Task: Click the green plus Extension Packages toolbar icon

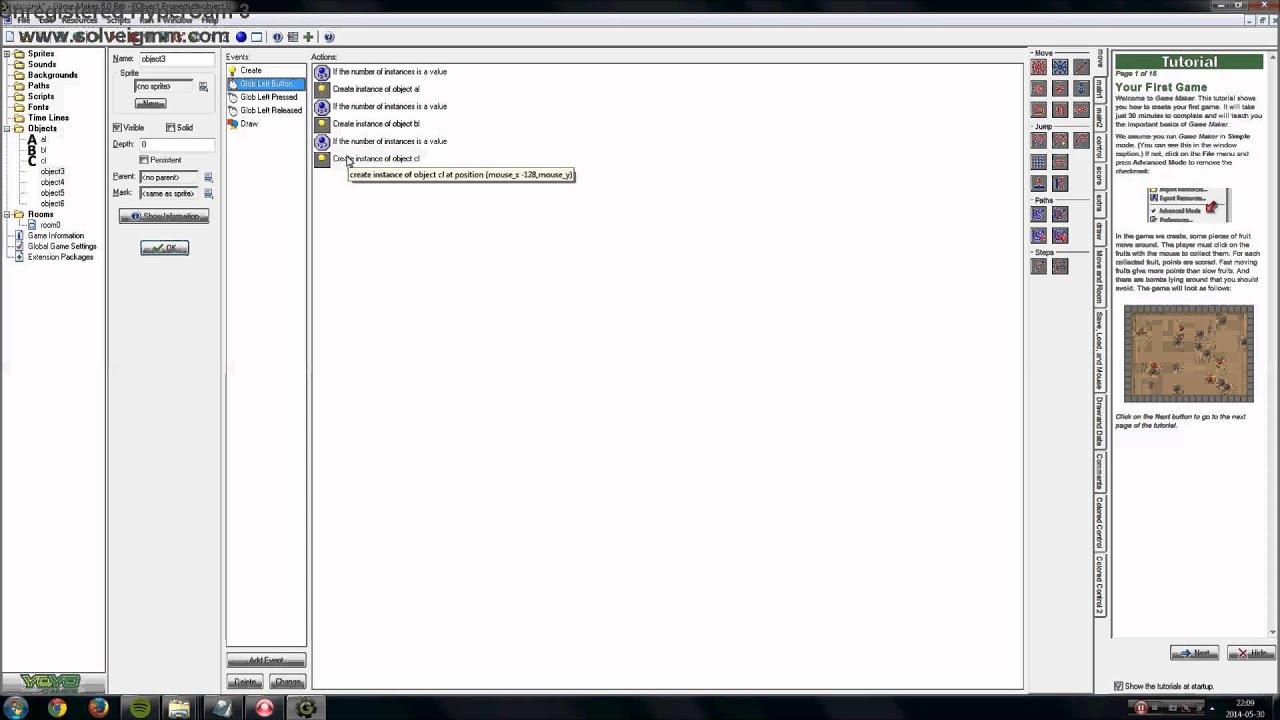Action: click(x=308, y=37)
